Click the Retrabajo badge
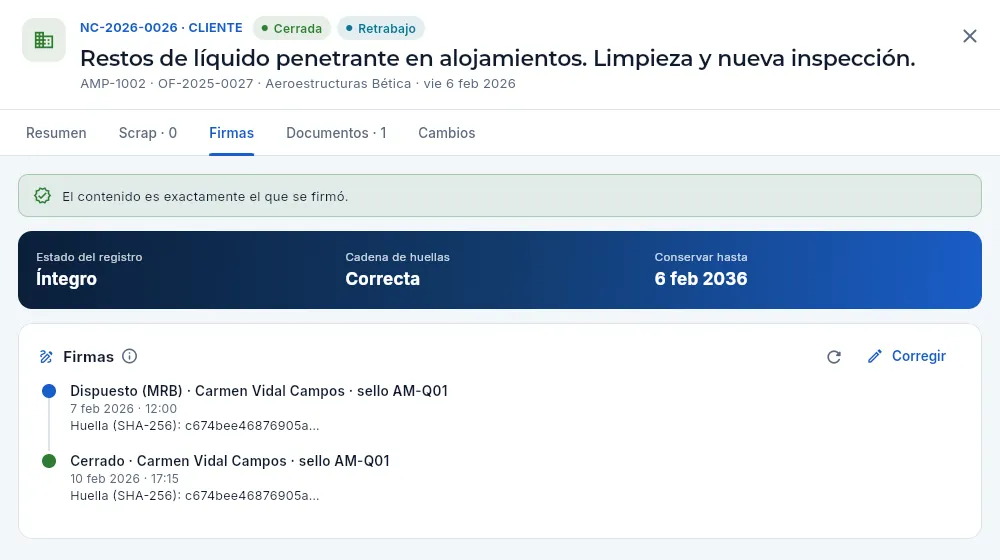This screenshot has height=560, width=1000. [x=381, y=29]
